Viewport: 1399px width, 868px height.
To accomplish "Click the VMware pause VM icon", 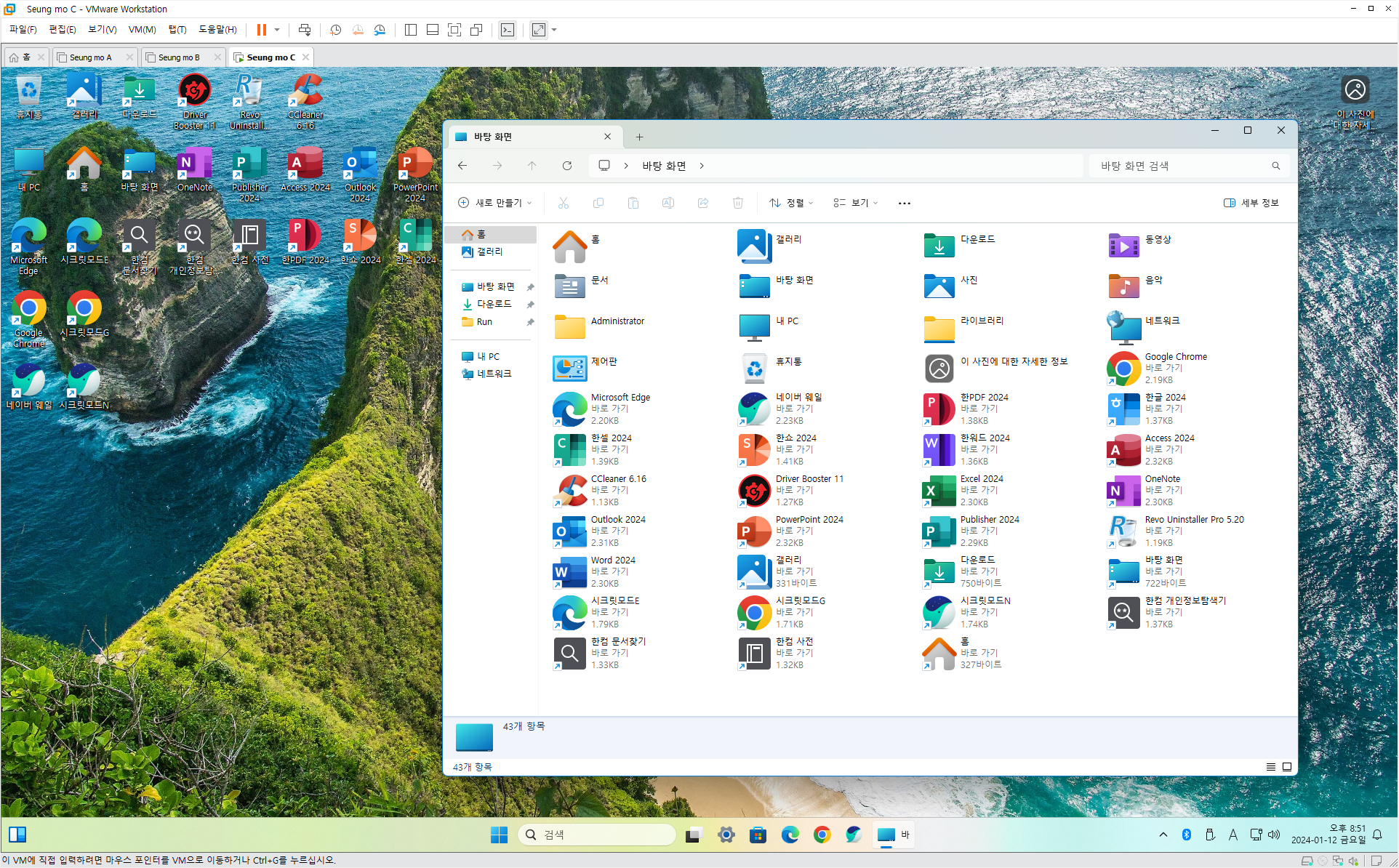I will [x=261, y=30].
